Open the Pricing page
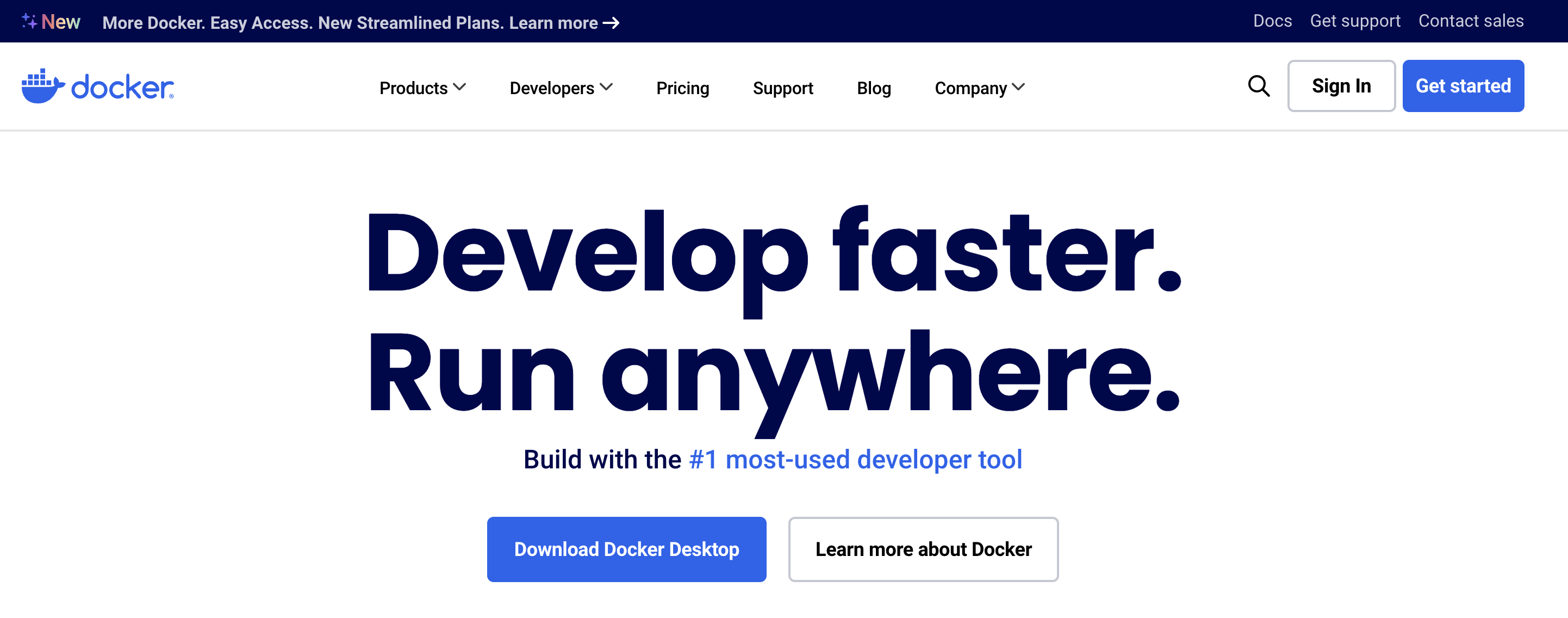 pyautogui.click(x=682, y=88)
